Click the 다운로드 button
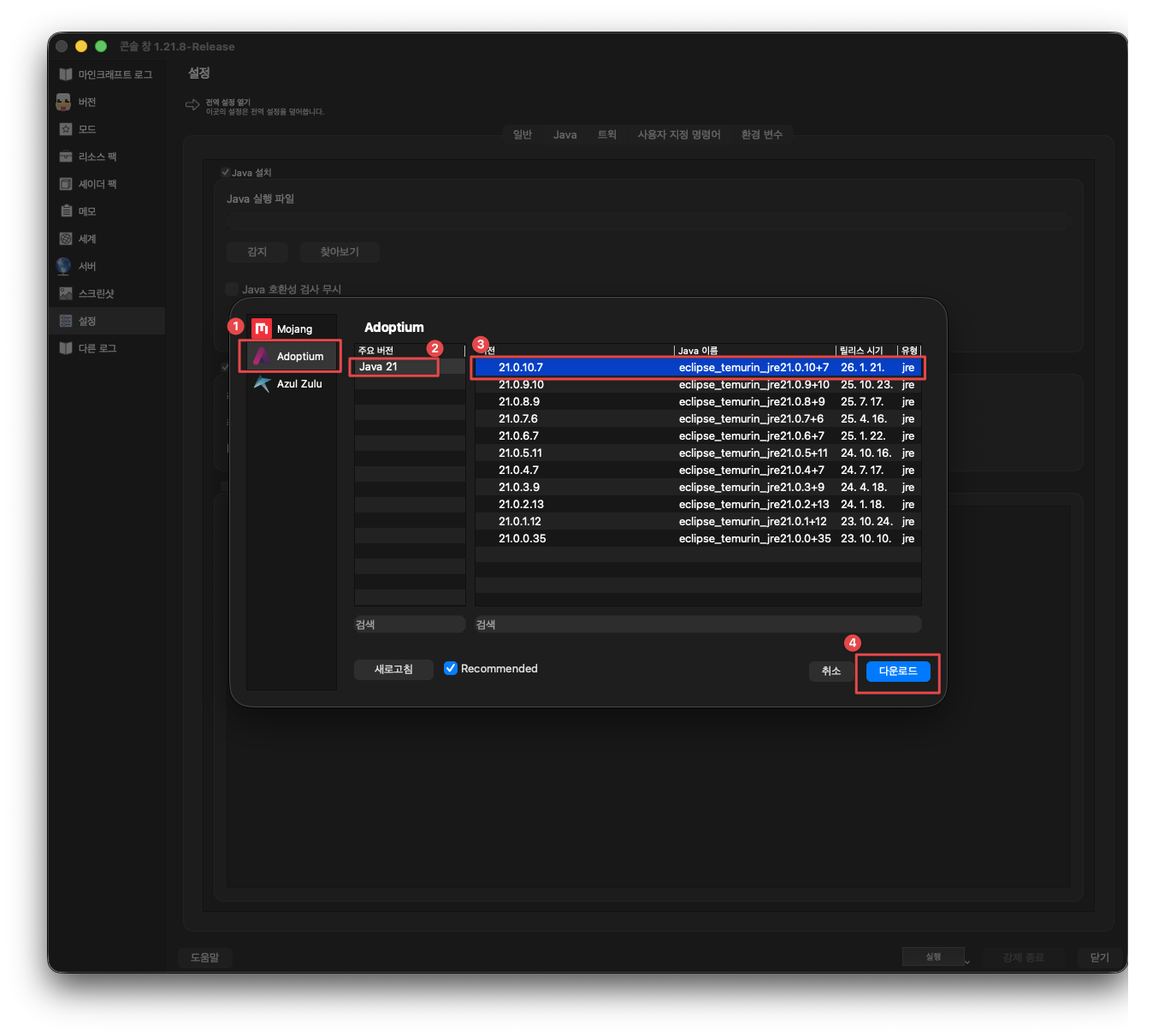1176x1036 pixels. (x=898, y=671)
